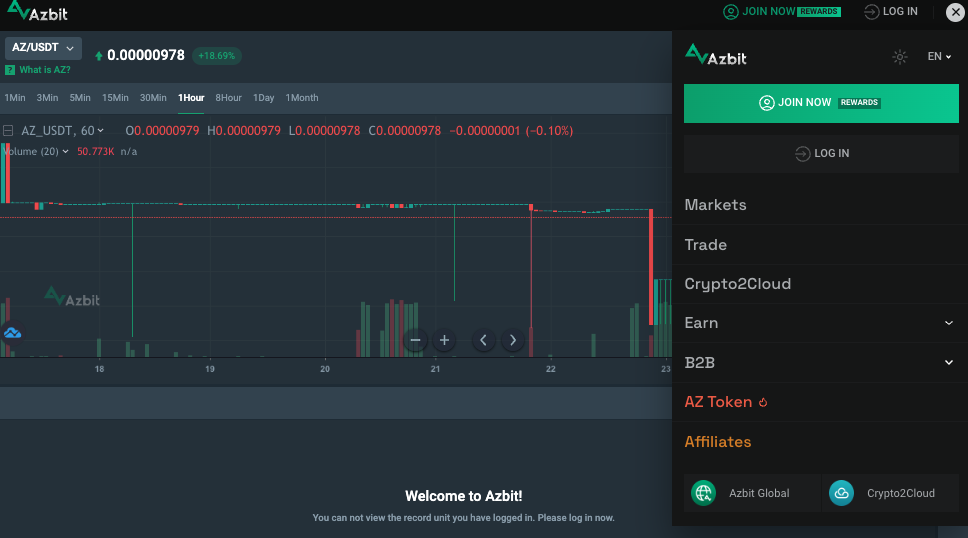The image size is (968, 538).
Task: Click the question mark icon by What is AZ
Action: [x=10, y=70]
